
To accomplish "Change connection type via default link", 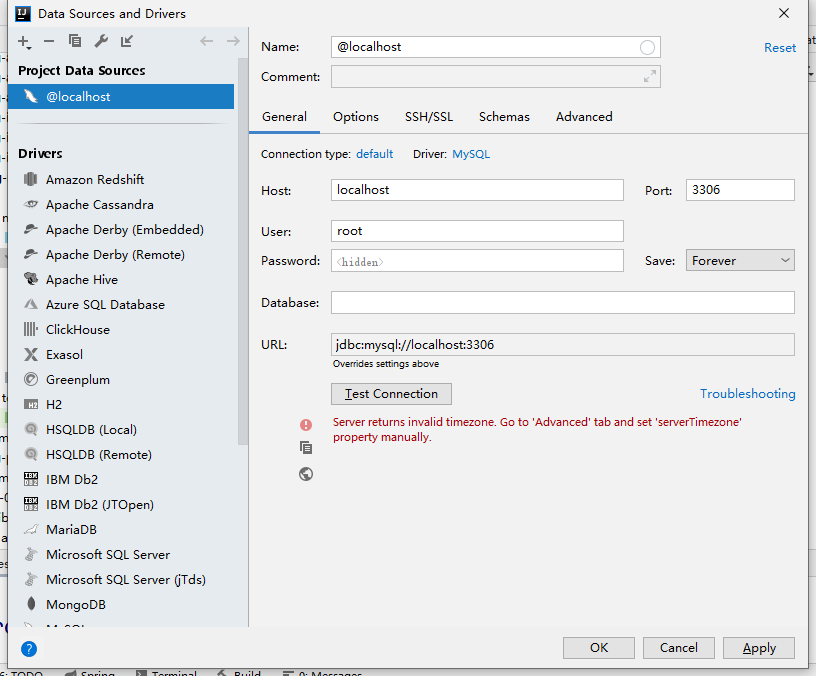I will (375, 154).
